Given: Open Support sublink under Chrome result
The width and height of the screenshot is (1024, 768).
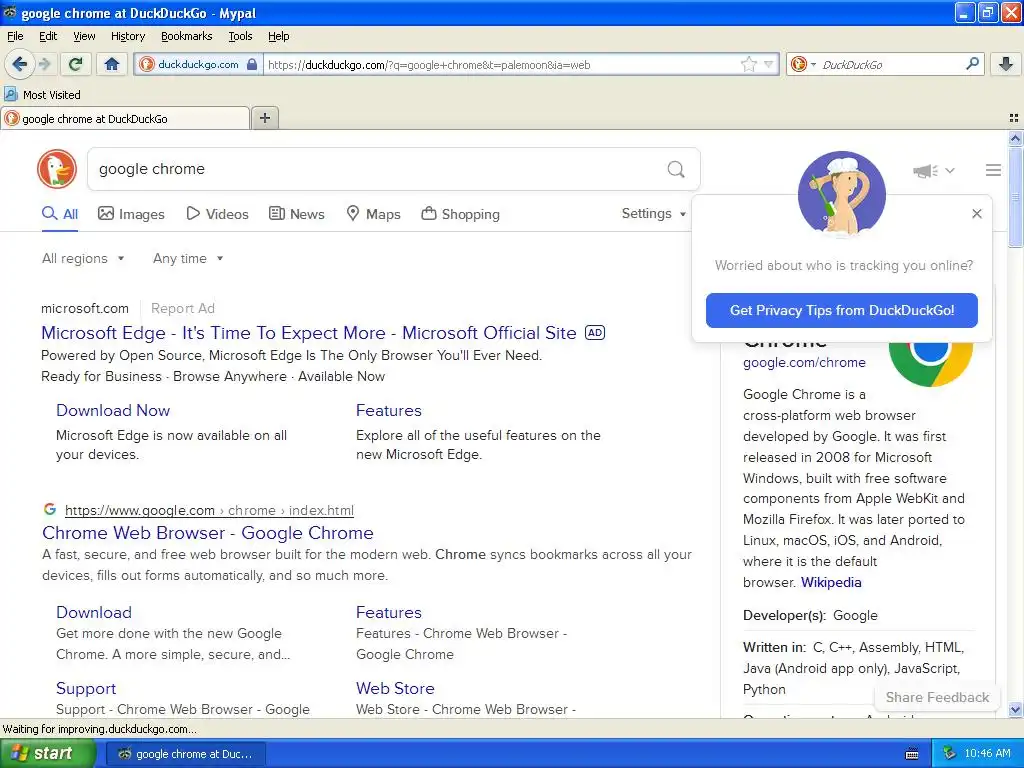Looking at the screenshot, I should [86, 688].
